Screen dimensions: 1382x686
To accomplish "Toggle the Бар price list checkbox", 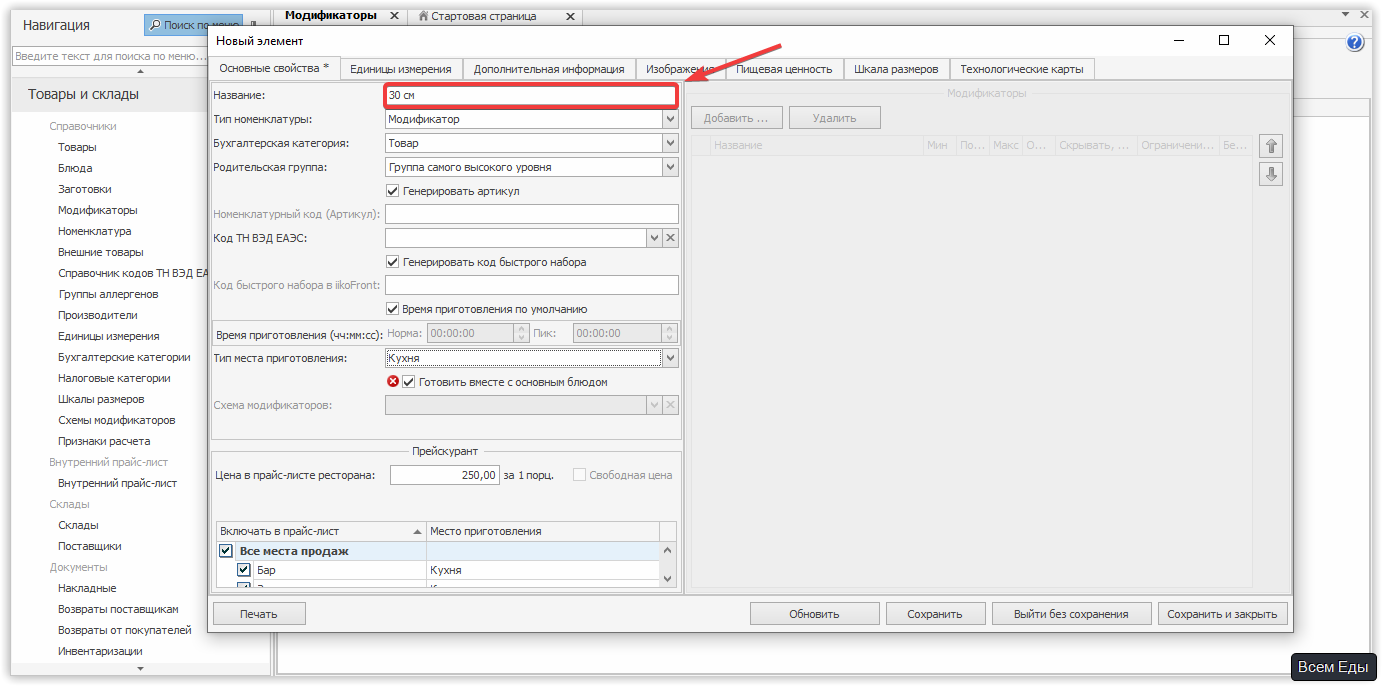I will pos(243,570).
